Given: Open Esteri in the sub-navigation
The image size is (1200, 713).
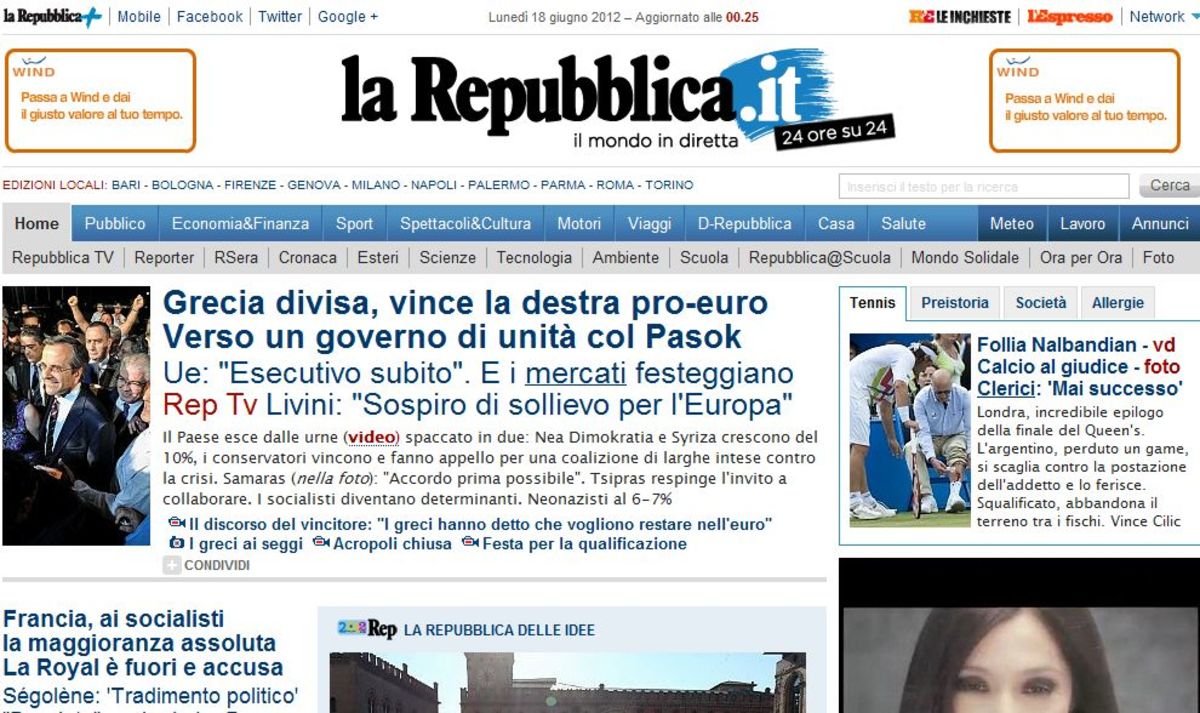Looking at the screenshot, I should (x=378, y=257).
